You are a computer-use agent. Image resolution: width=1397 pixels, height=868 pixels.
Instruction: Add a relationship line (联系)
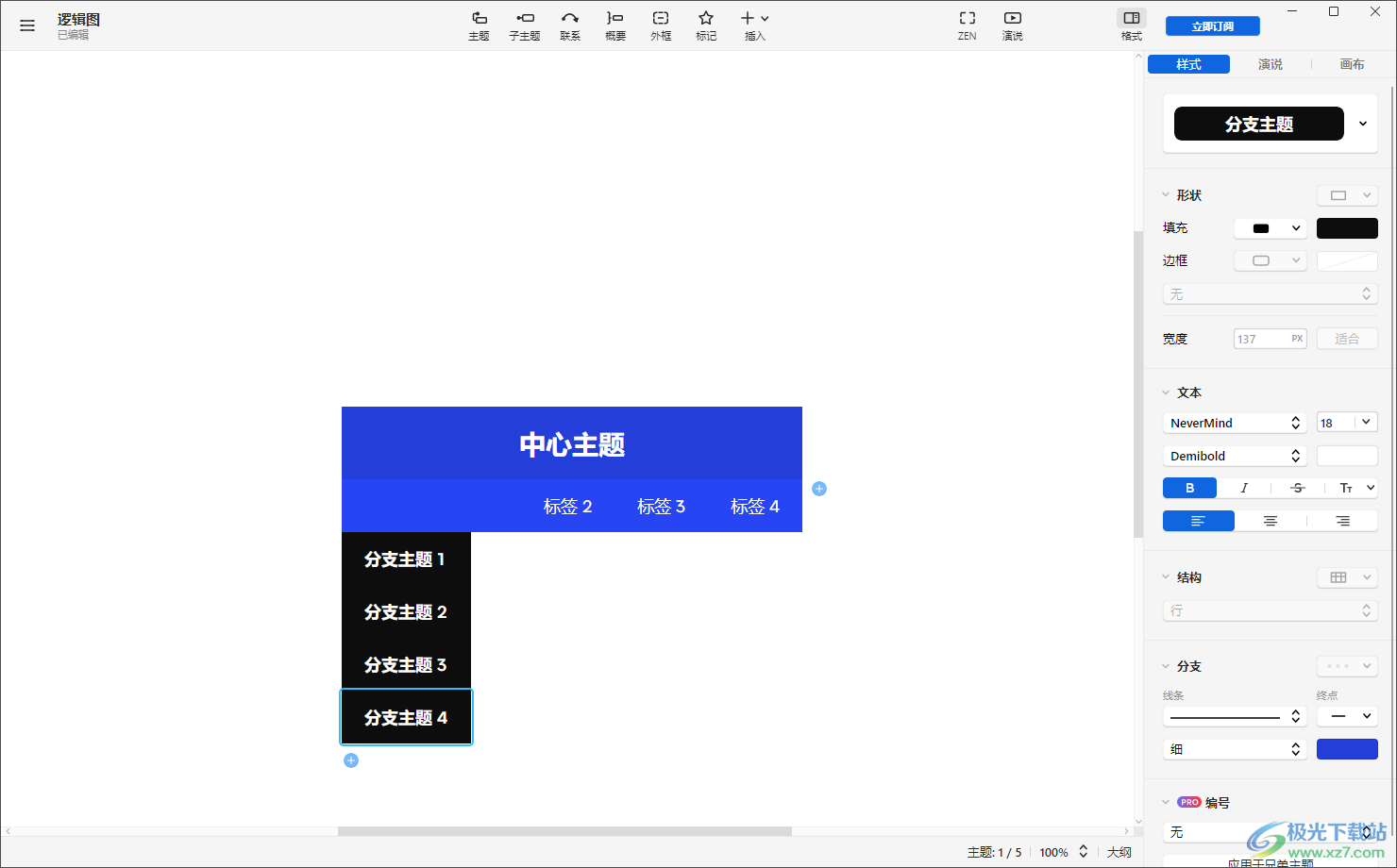[x=570, y=25]
